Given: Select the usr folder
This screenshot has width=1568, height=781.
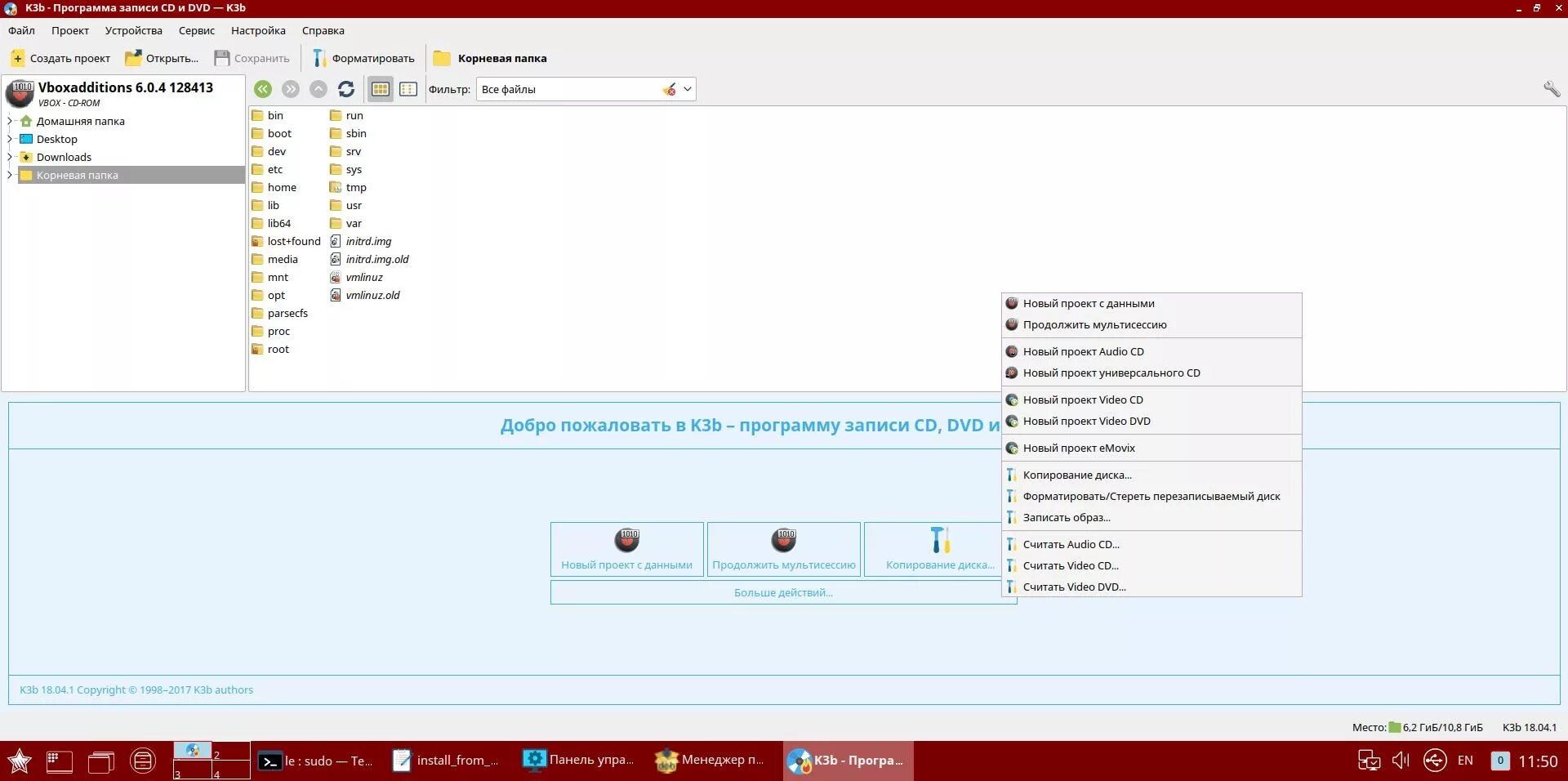Looking at the screenshot, I should 346,205.
